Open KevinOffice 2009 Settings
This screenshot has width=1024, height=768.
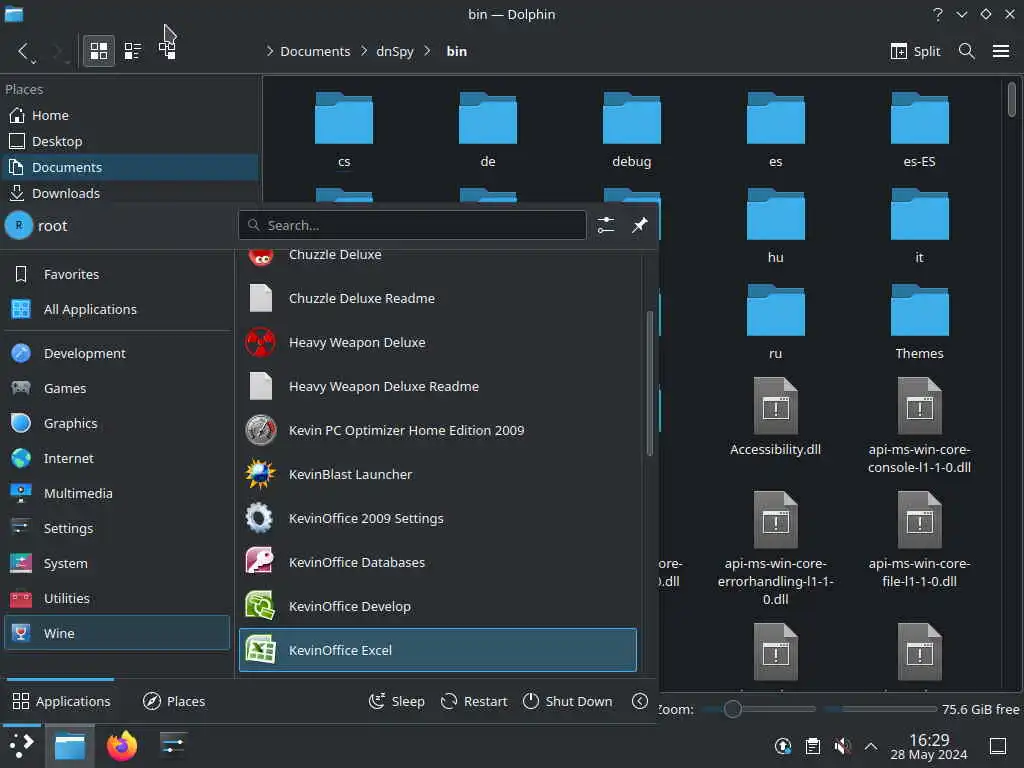(438, 519)
